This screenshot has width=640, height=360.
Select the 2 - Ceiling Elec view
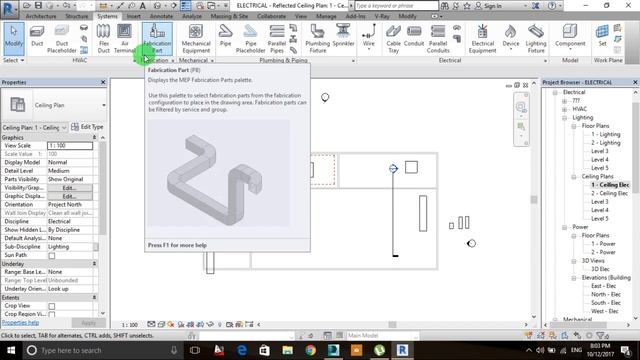(609, 193)
